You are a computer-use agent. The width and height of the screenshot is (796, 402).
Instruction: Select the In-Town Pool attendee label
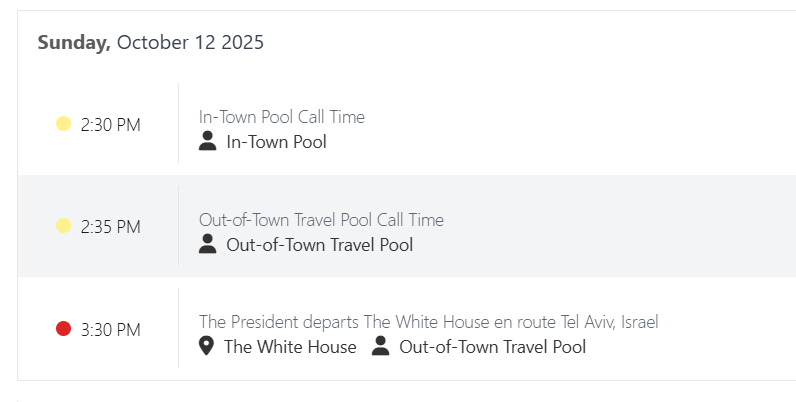coord(276,142)
